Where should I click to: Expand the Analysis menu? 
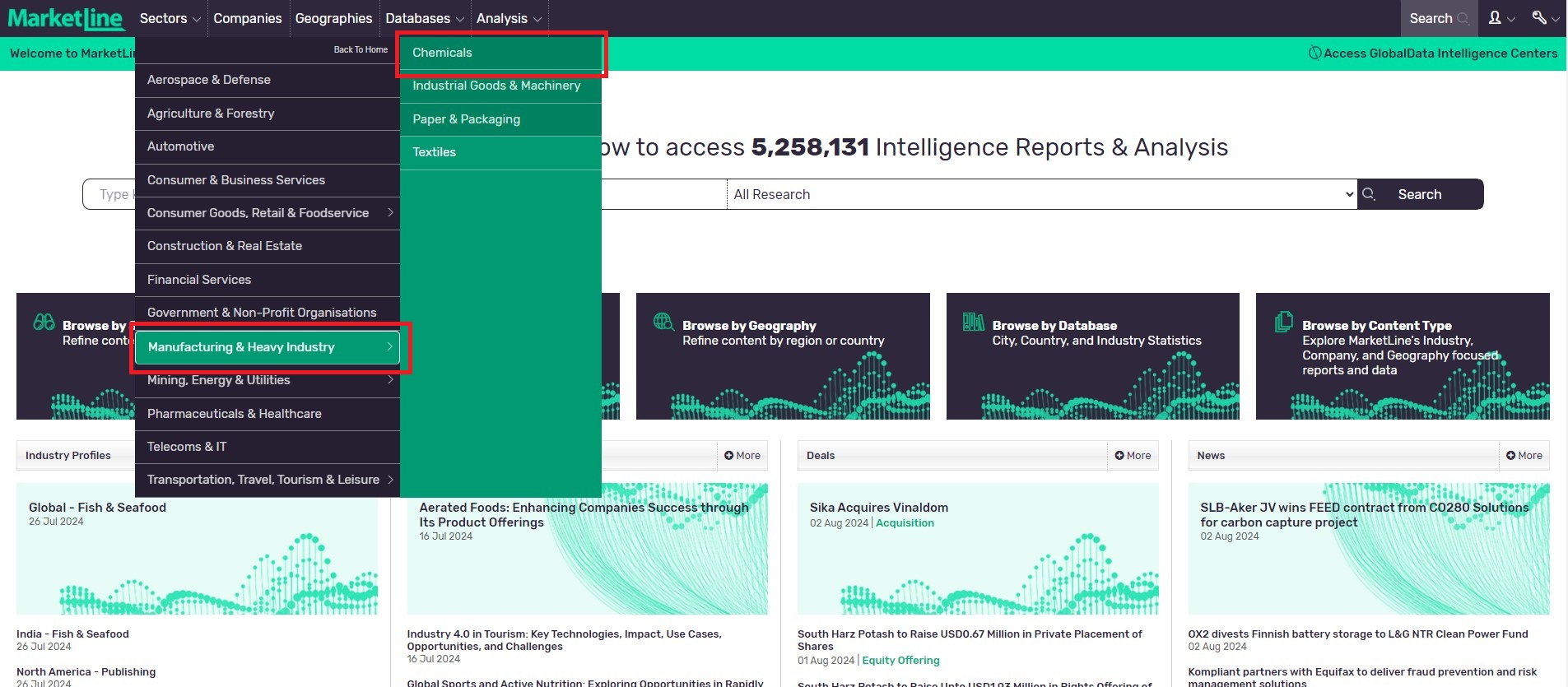[508, 18]
